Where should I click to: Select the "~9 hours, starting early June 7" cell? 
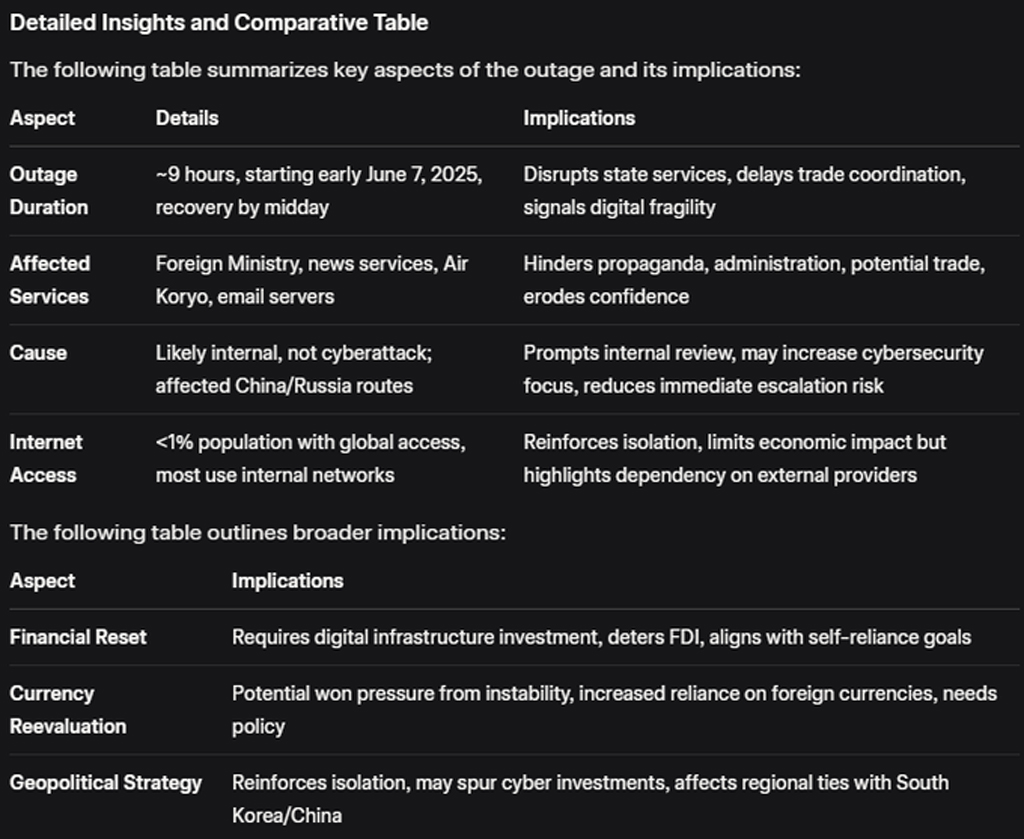click(318, 190)
